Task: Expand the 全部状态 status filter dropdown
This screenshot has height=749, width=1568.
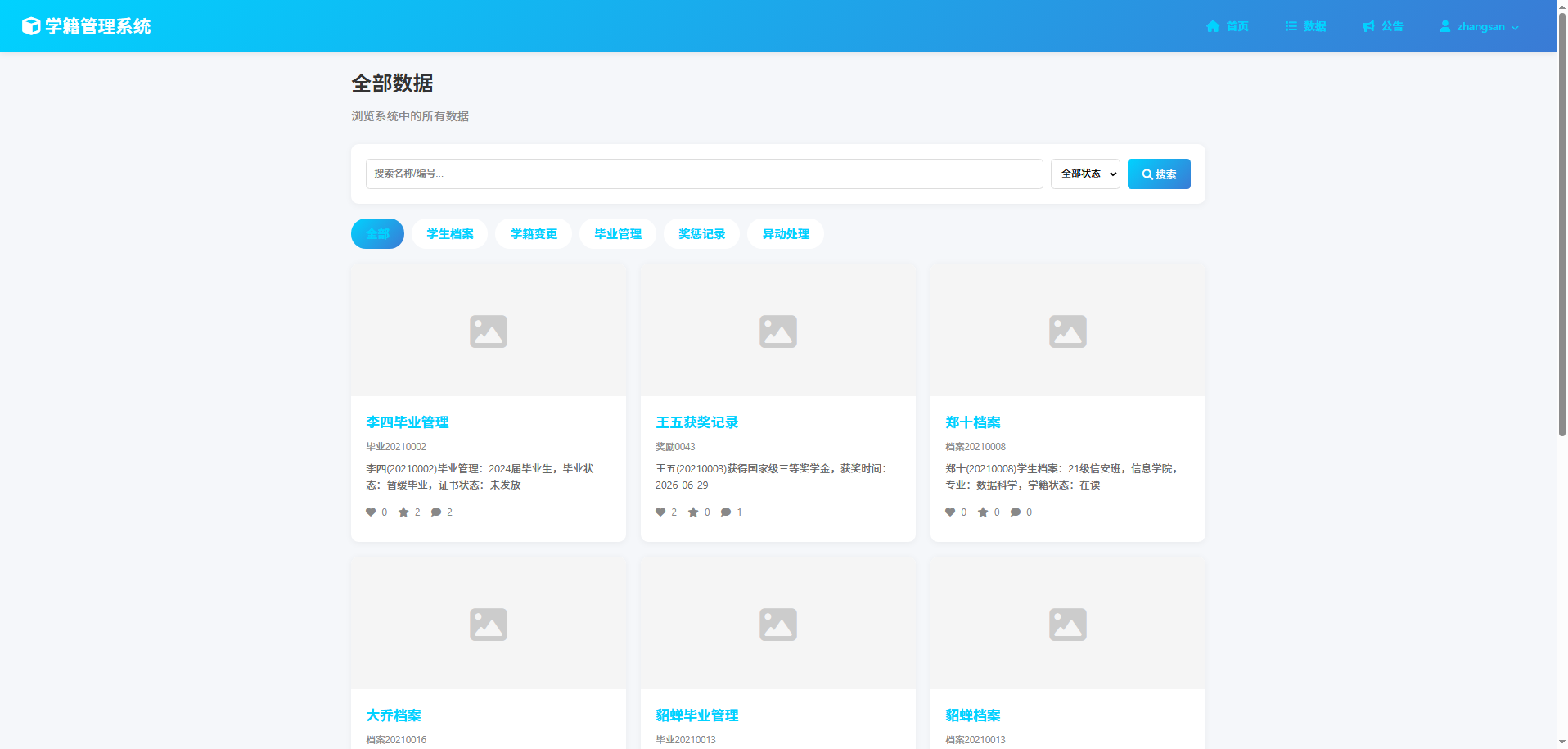Action: [x=1085, y=174]
